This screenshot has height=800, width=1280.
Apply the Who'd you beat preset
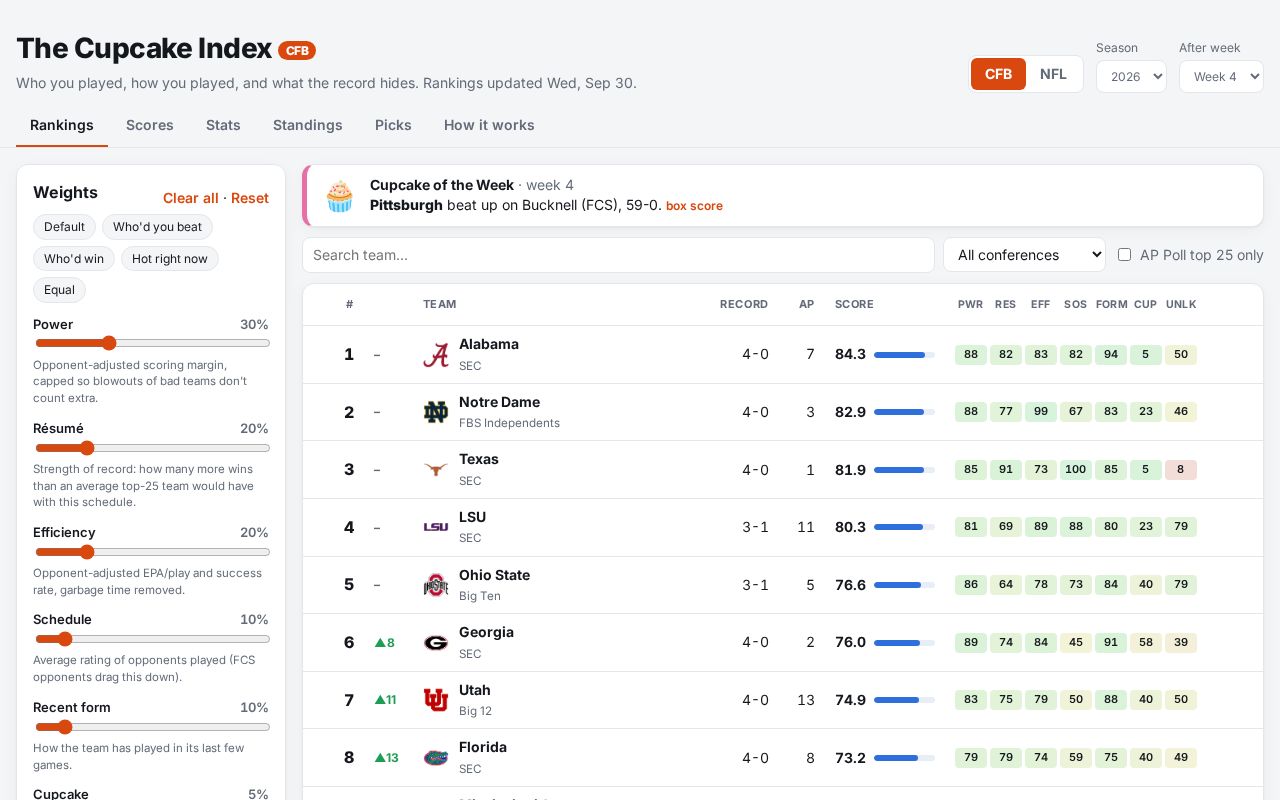(157, 227)
